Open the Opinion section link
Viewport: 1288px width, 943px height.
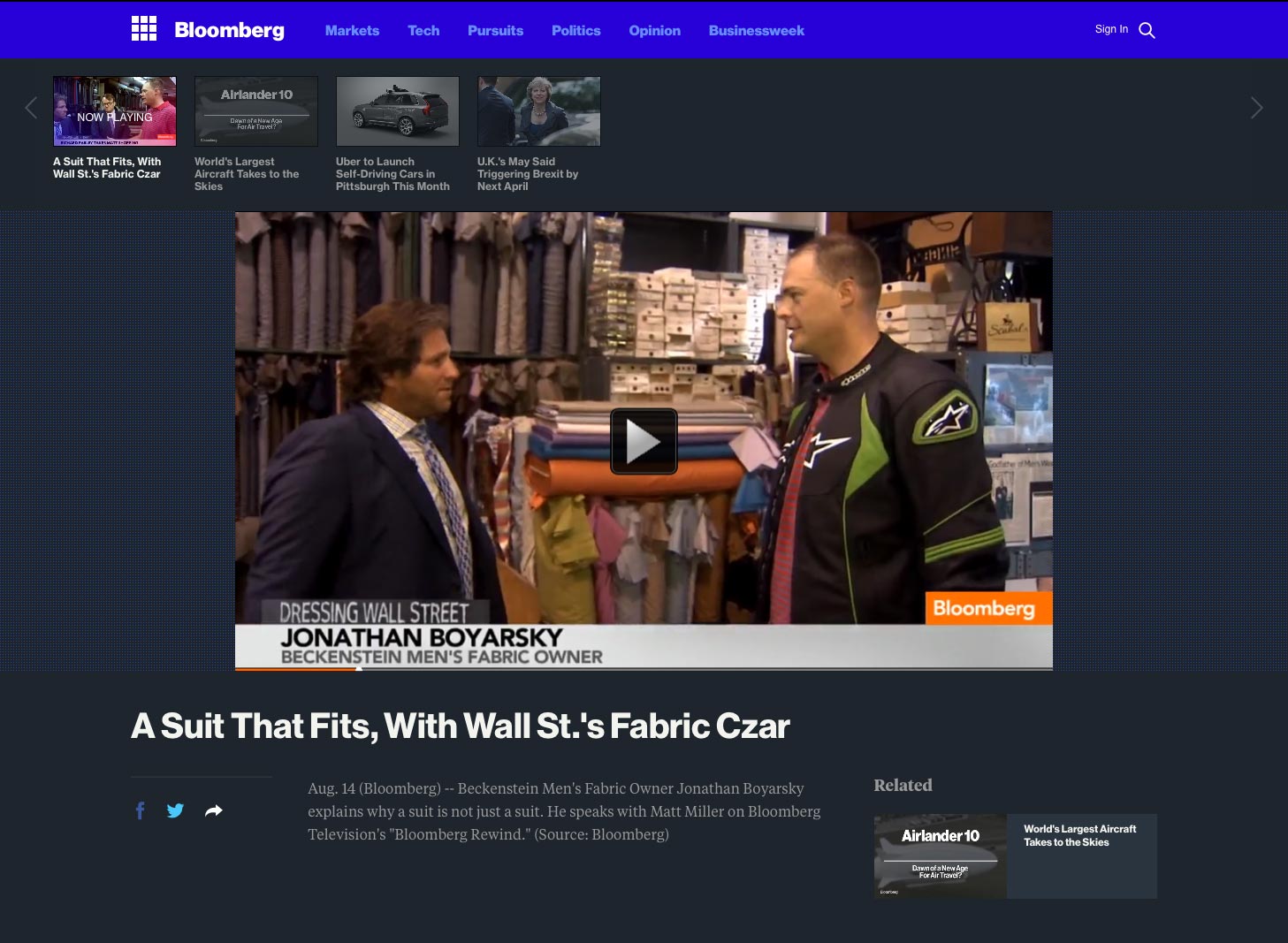(654, 30)
